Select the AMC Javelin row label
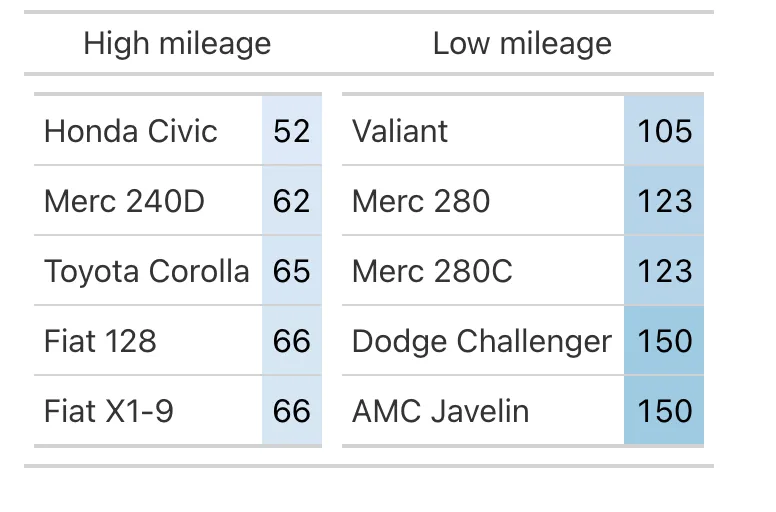 pyautogui.click(x=440, y=412)
